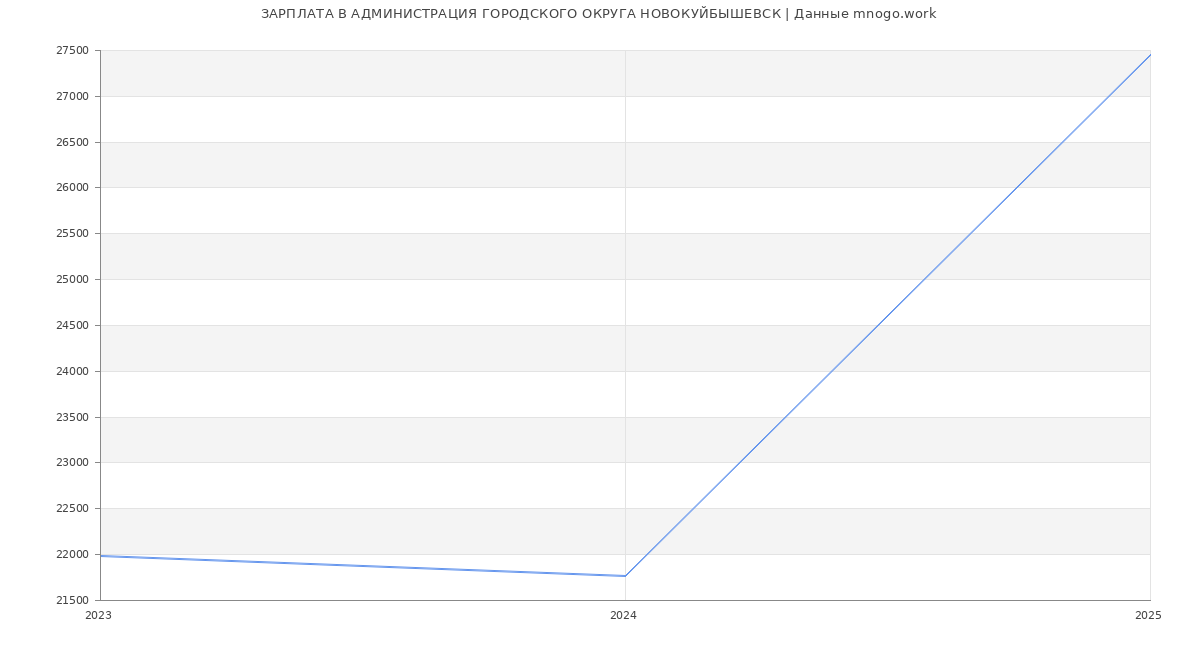Click the 25000 y-axis label

pos(72,280)
